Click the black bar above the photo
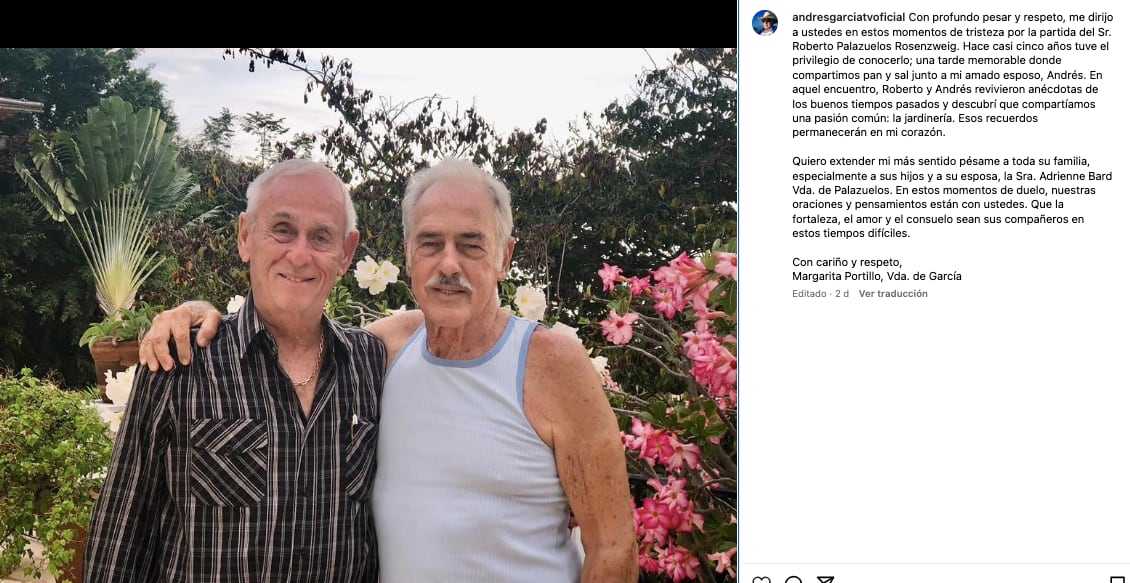 [x=368, y=24]
